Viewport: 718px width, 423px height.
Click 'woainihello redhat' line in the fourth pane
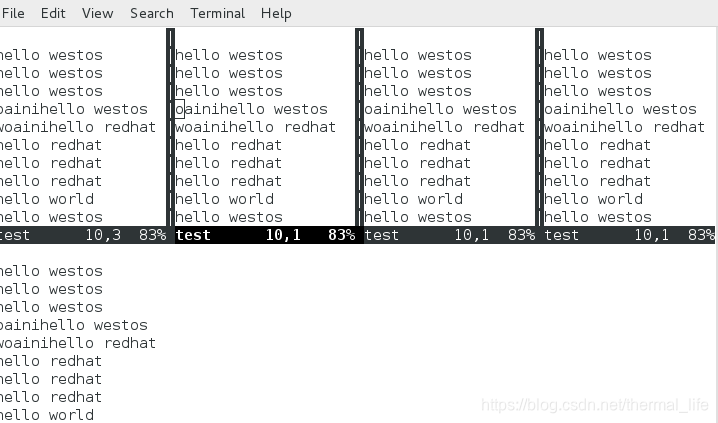[625, 127]
